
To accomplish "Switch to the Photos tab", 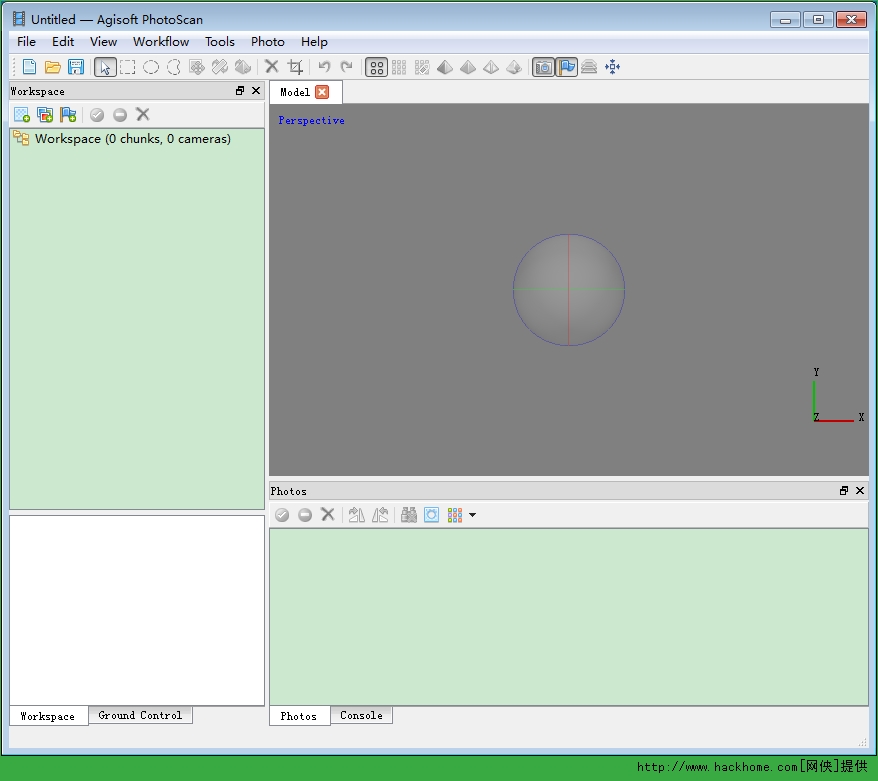I will [x=299, y=716].
